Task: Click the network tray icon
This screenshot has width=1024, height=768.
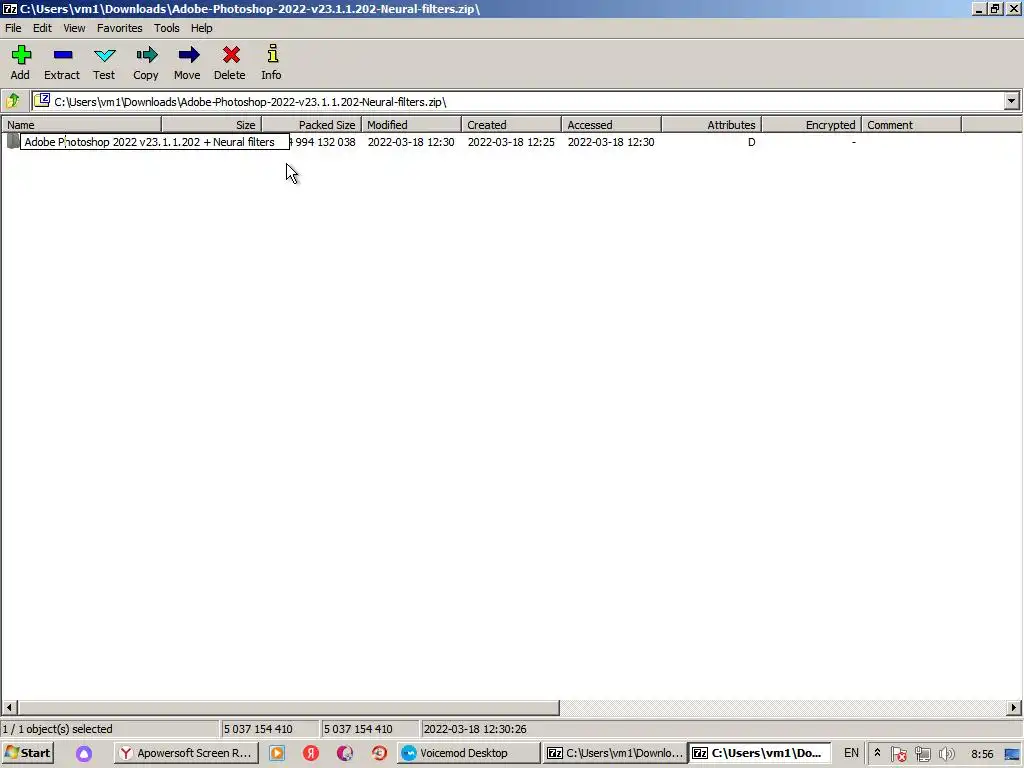Action: coord(923,754)
